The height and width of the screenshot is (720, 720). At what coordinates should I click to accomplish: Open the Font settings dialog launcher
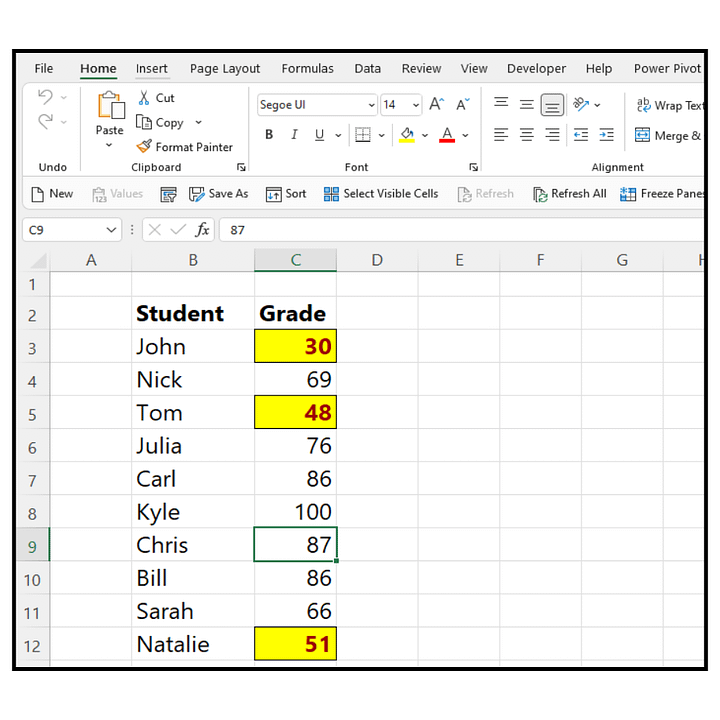tap(473, 167)
